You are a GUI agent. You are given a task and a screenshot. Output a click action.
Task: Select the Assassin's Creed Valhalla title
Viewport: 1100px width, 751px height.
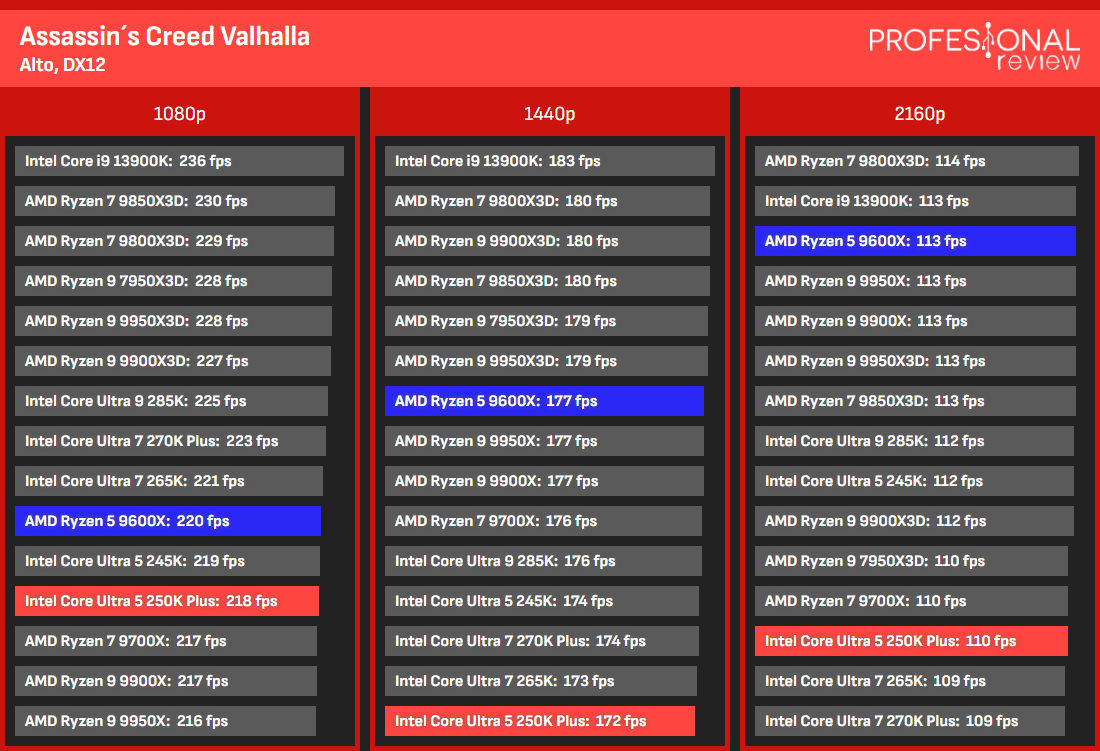(165, 36)
